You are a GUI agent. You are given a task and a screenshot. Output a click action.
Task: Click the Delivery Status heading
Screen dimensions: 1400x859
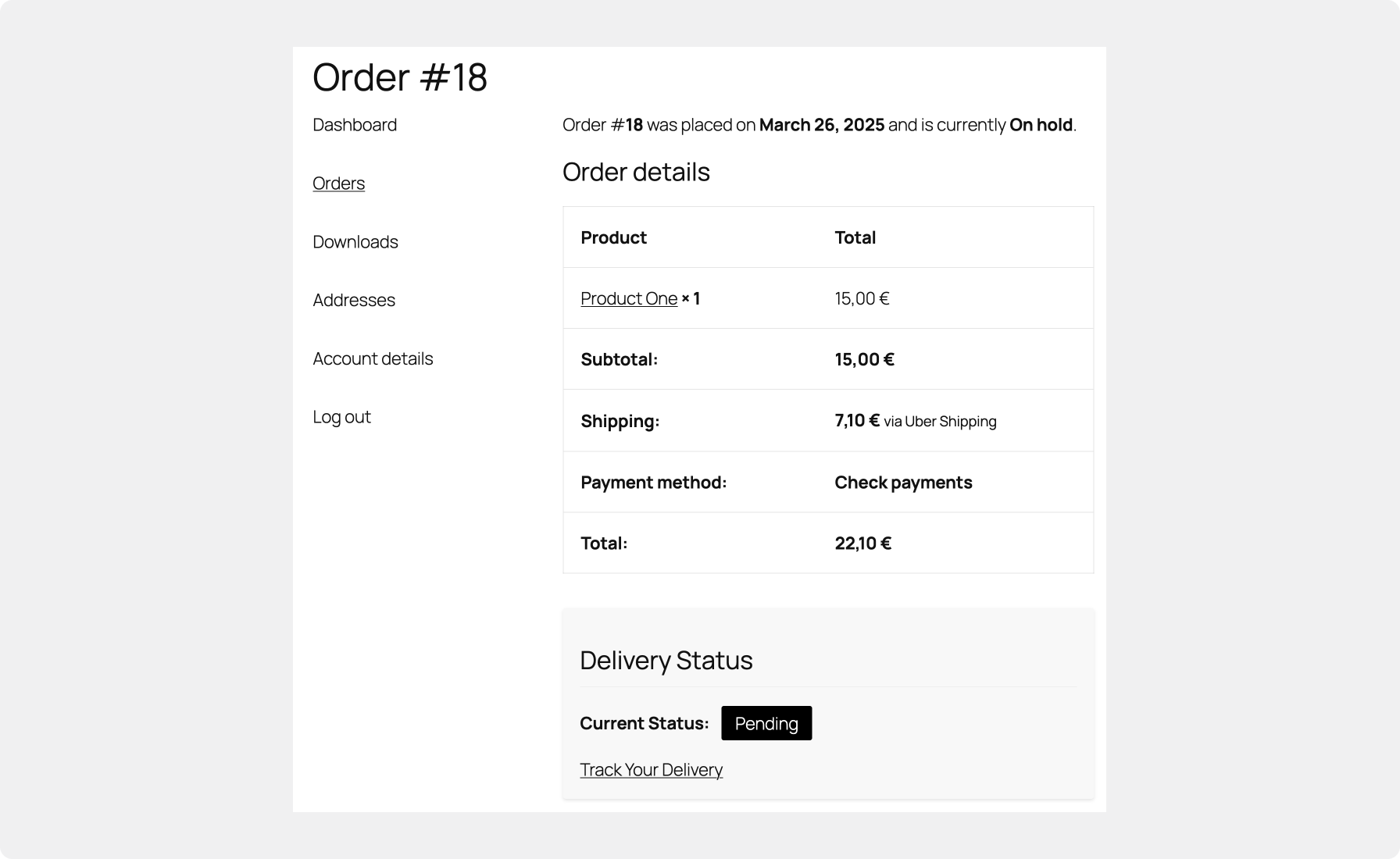[x=666, y=660]
